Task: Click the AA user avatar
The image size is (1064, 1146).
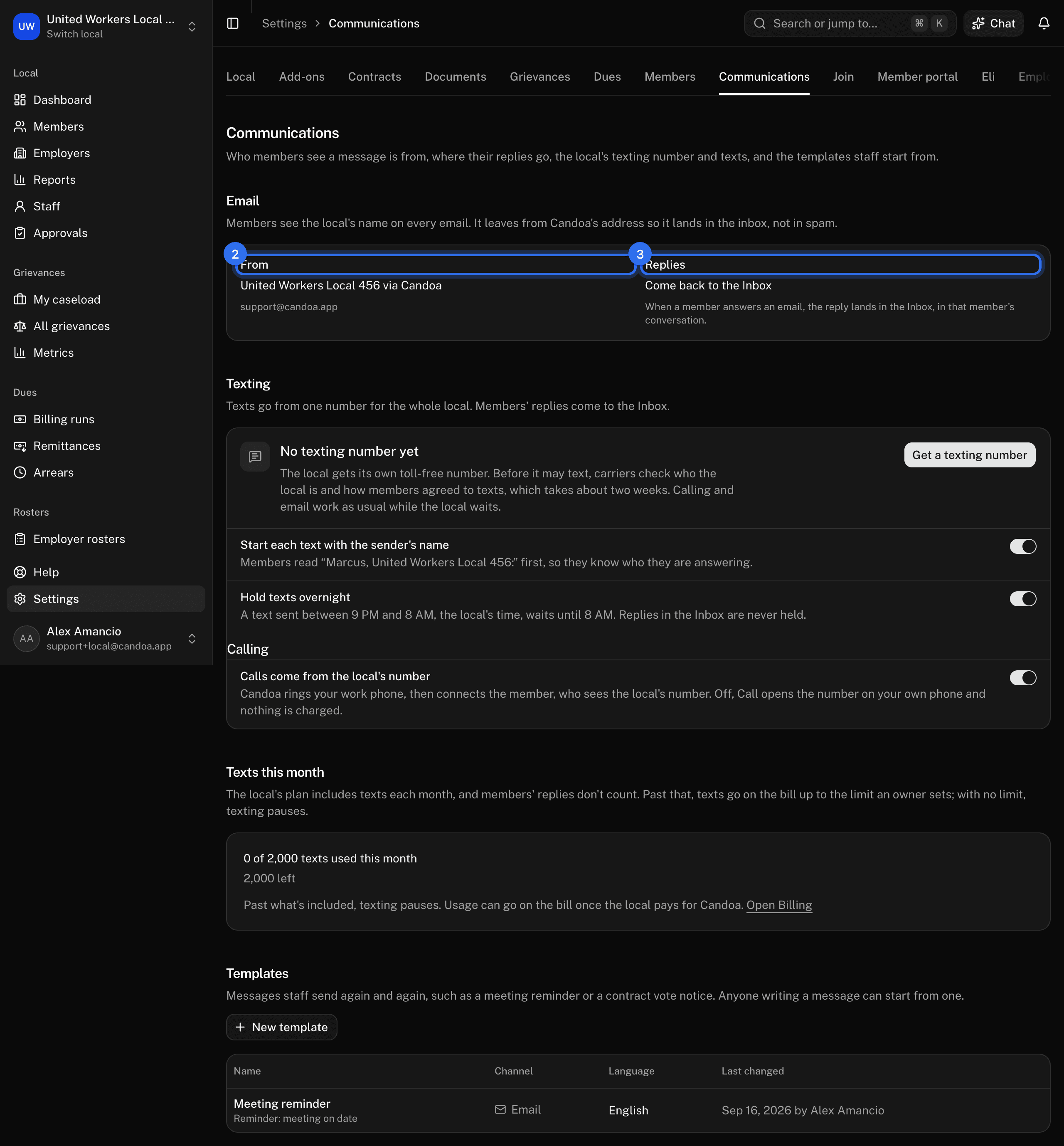Action: (x=27, y=638)
